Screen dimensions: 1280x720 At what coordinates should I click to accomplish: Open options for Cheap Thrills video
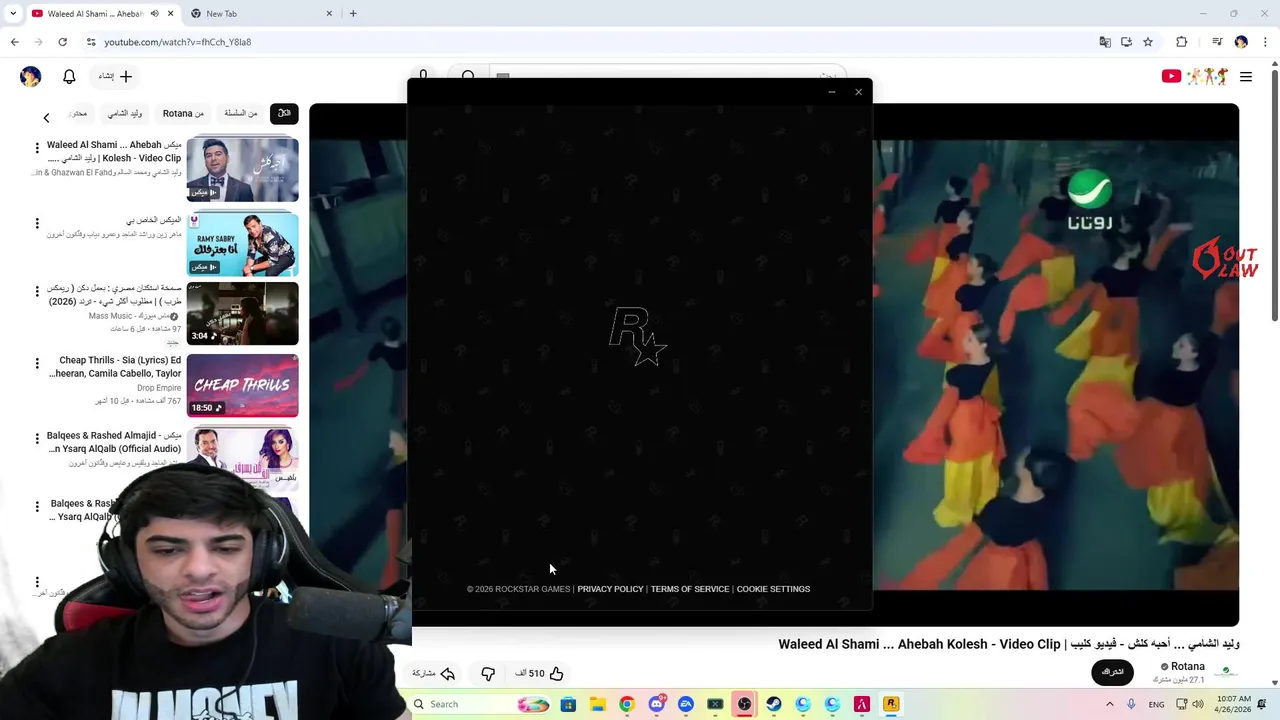[x=37, y=363]
